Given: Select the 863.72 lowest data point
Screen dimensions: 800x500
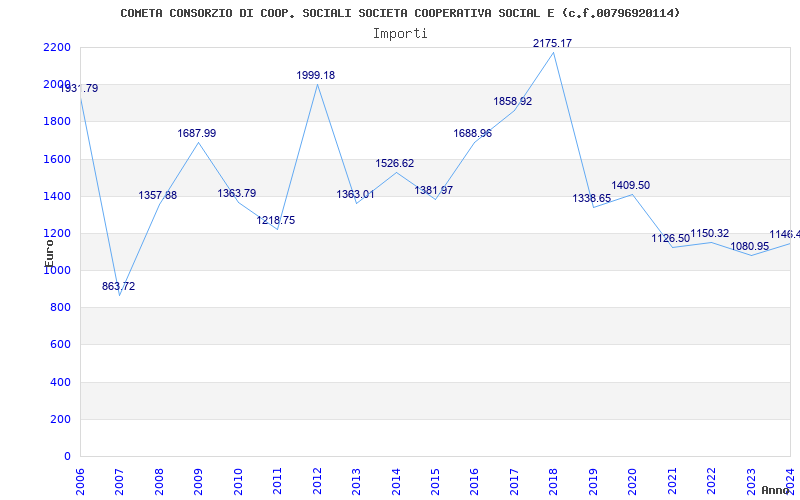Looking at the screenshot, I should [119, 287].
